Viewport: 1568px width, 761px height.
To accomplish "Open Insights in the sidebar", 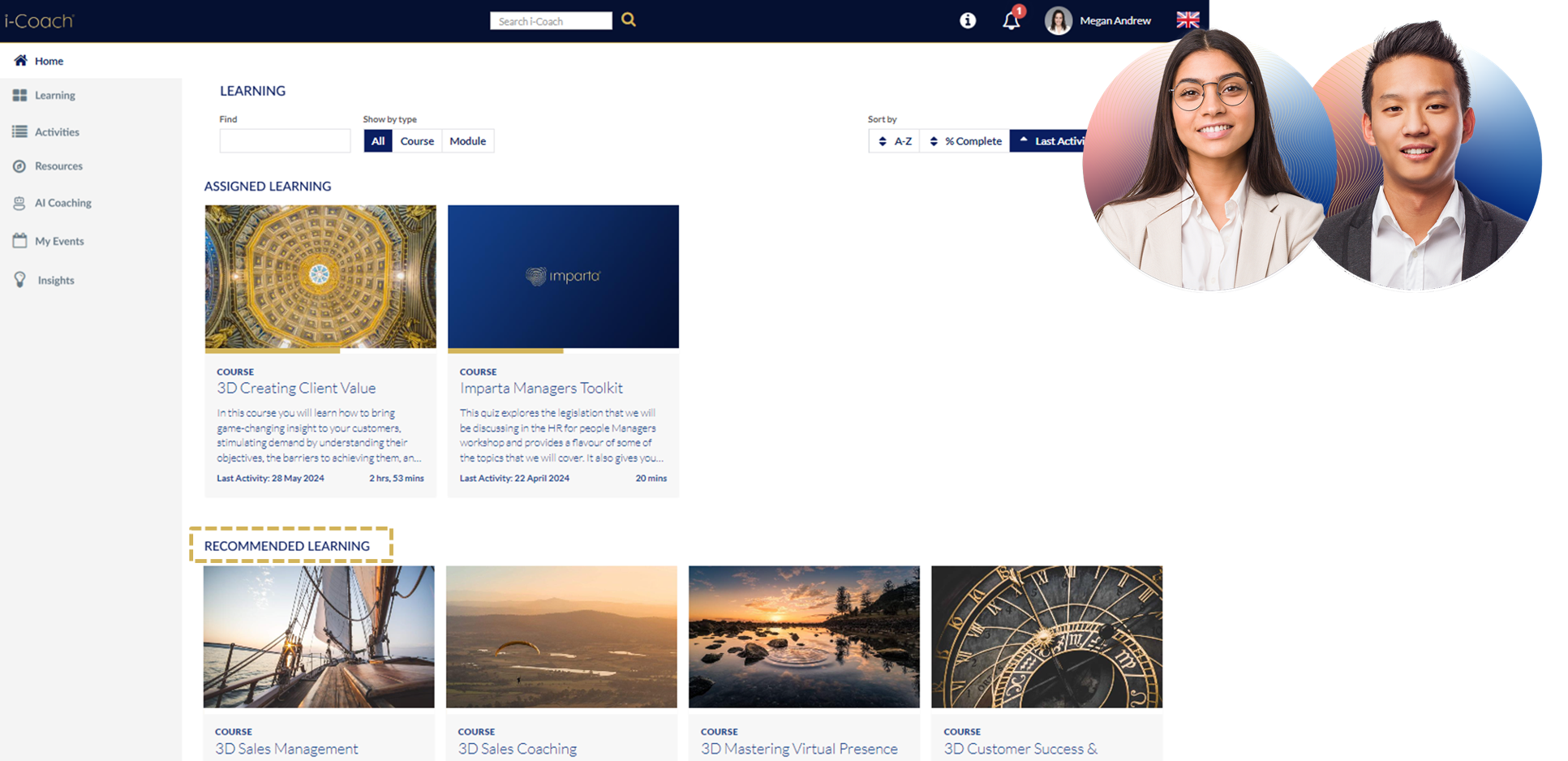I will 55,281.
